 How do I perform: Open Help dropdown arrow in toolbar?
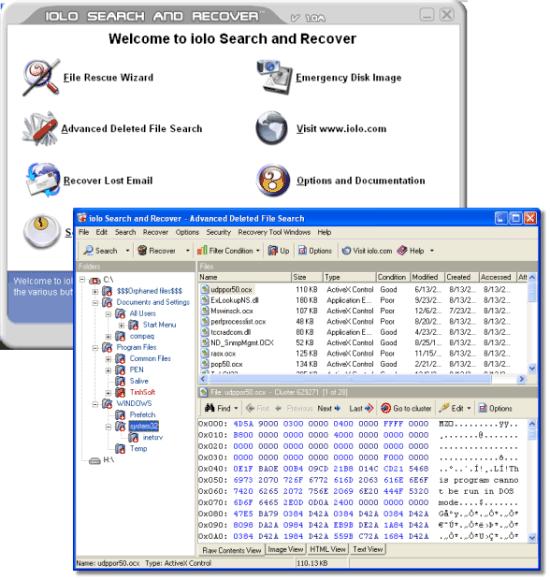[x=432, y=251]
